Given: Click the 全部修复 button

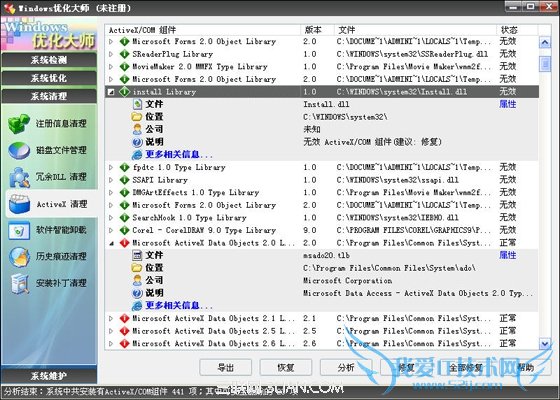Looking at the screenshot, I should click(466, 368).
